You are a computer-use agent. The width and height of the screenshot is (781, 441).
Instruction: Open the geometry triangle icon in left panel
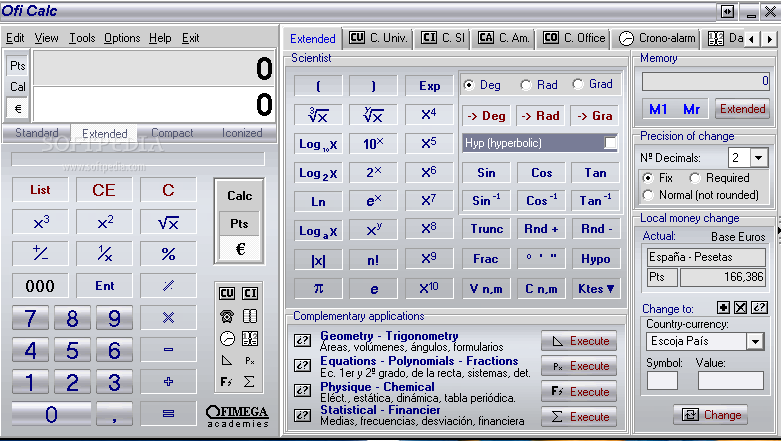click(x=227, y=360)
